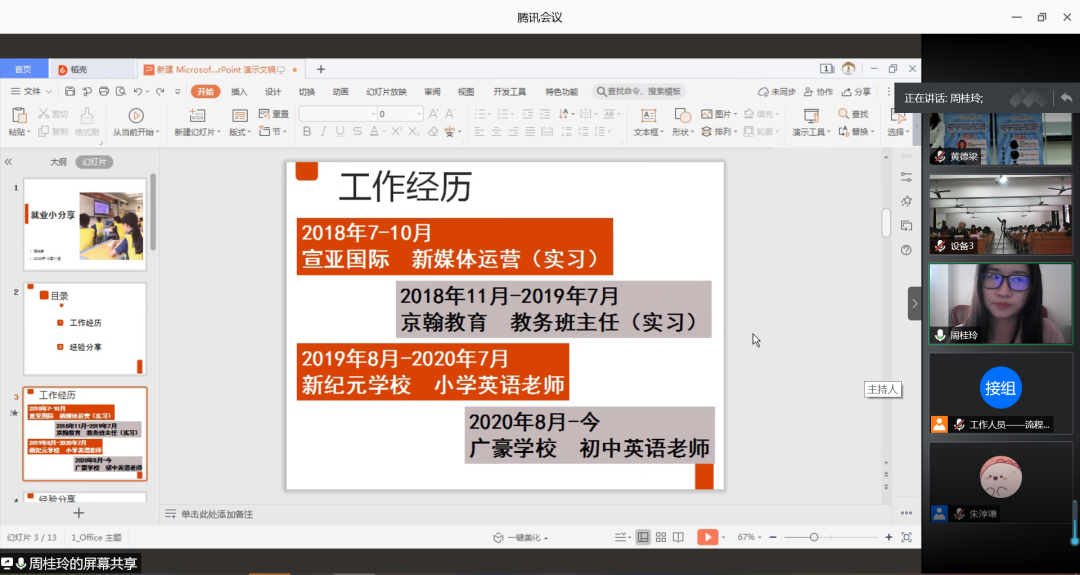Switch to reading view
The width and height of the screenshot is (1080, 575).
coord(678,537)
